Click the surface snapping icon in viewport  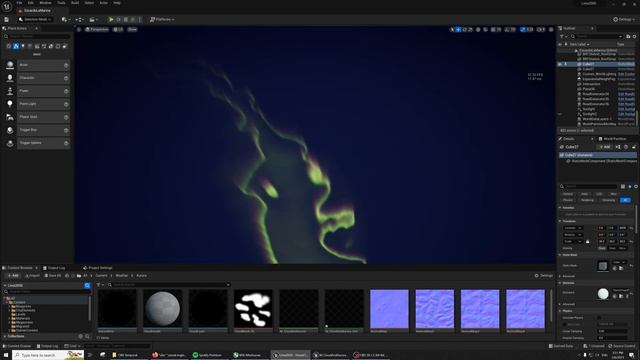click(485, 29)
